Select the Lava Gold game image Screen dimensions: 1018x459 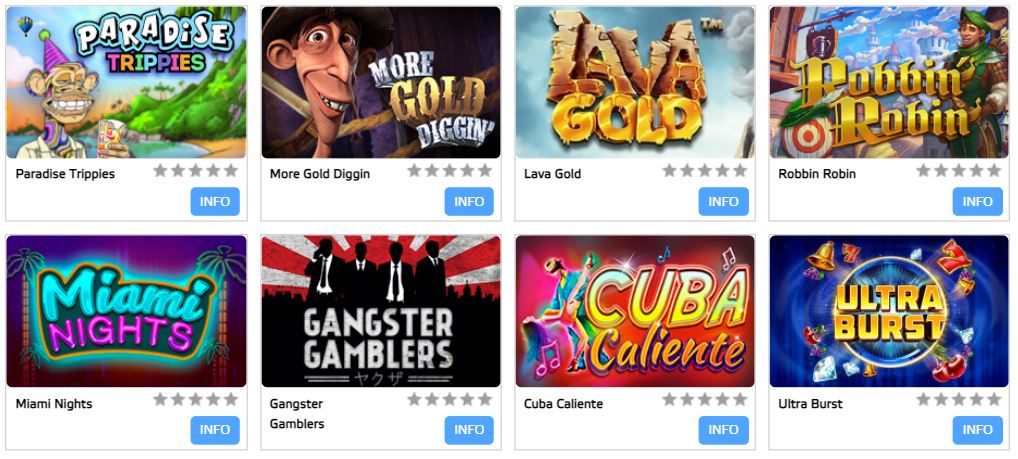(635, 82)
